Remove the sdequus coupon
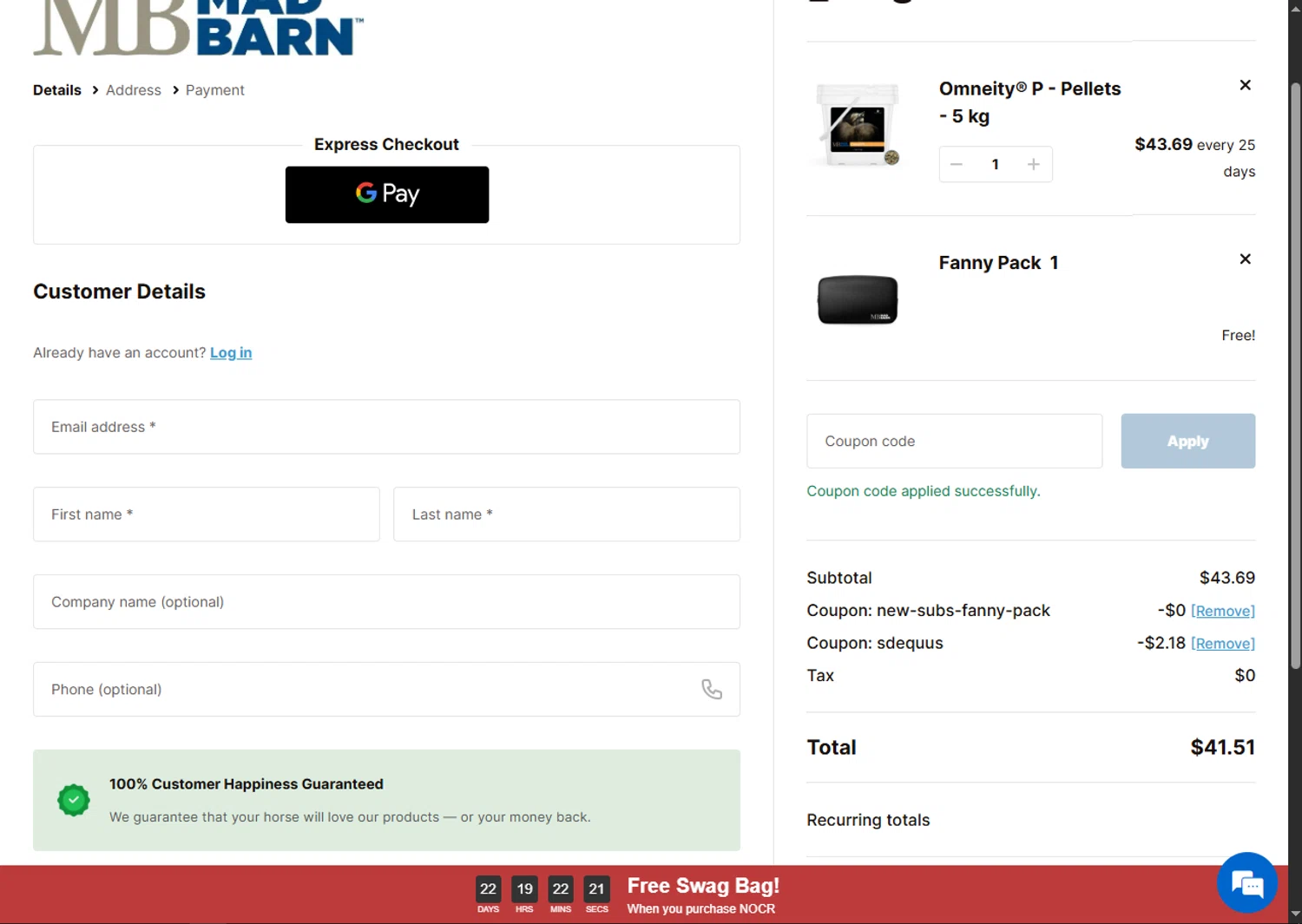Image resolution: width=1302 pixels, height=924 pixels. tap(1223, 643)
